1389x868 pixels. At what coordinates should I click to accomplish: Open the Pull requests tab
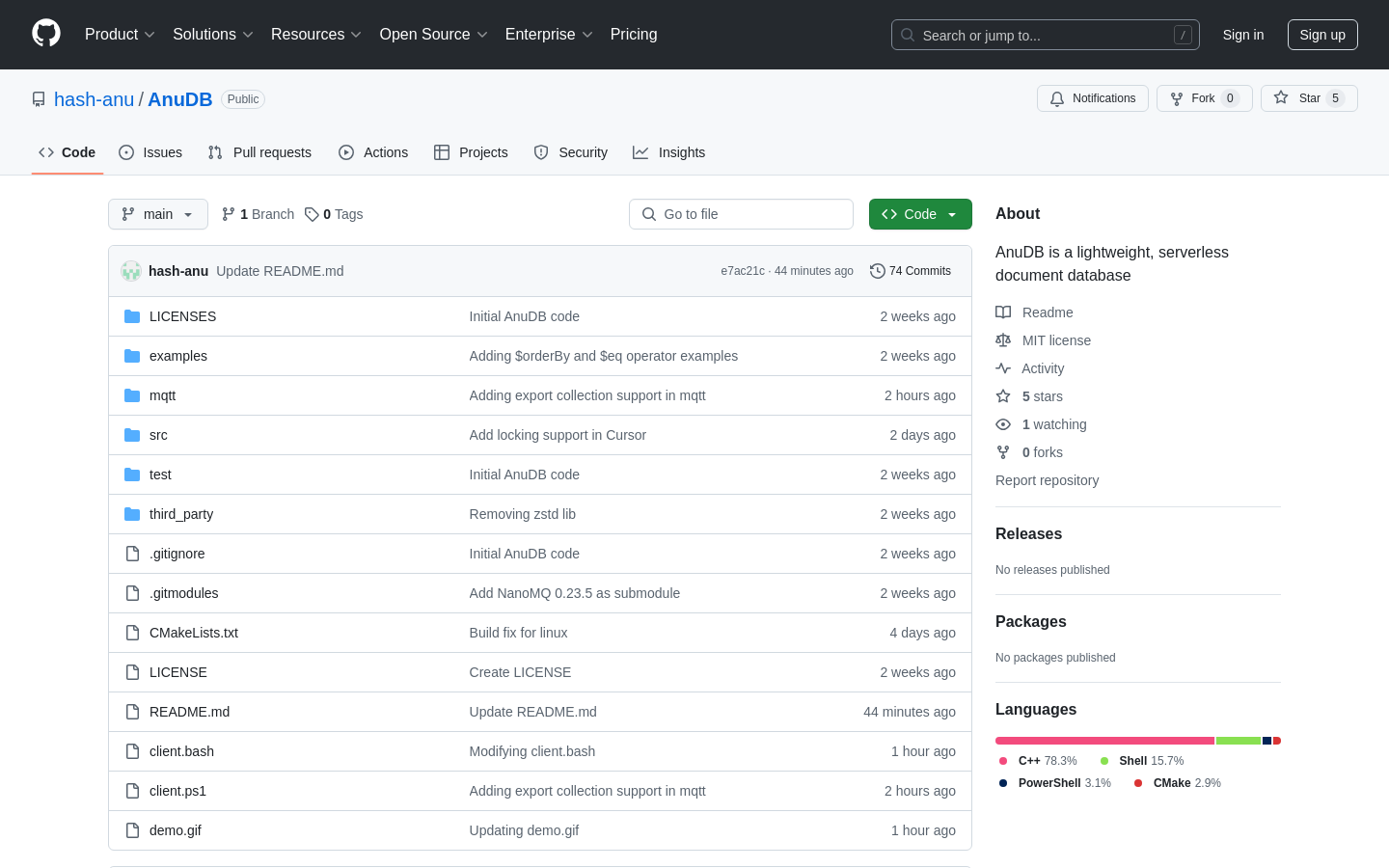(259, 152)
